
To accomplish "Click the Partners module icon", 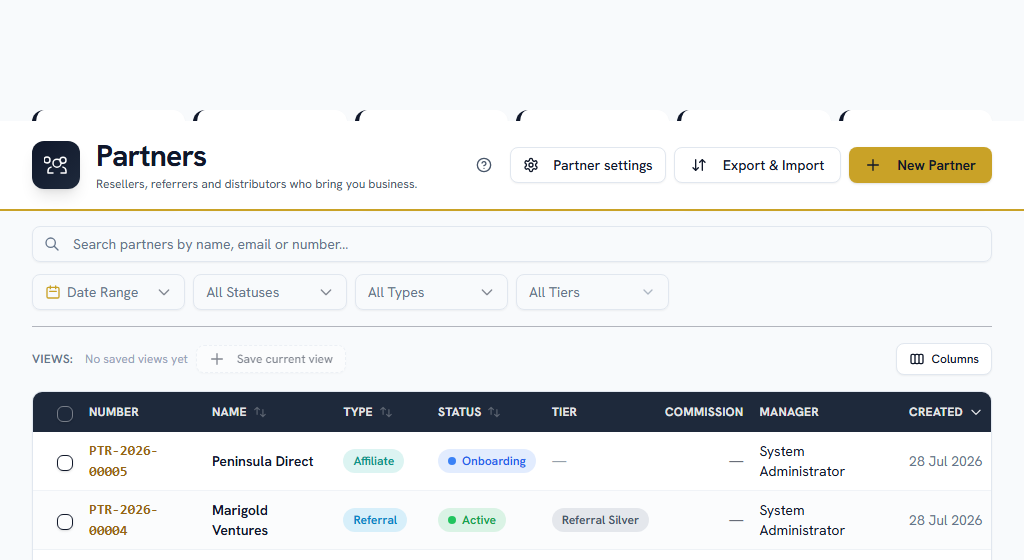I will point(56,165).
